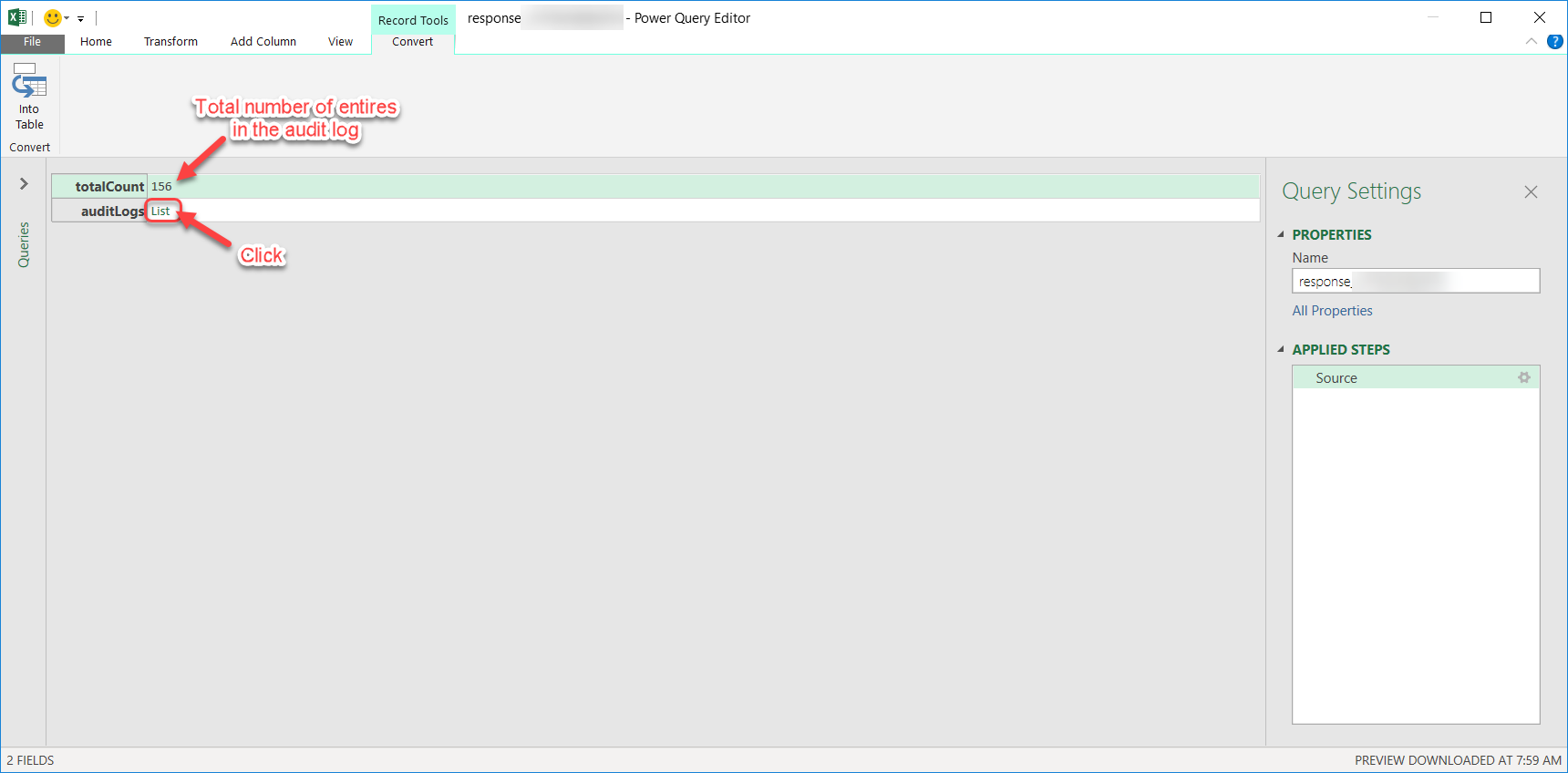Click the All Properties link
Screen dimensions: 1568x773
[x=1332, y=311]
